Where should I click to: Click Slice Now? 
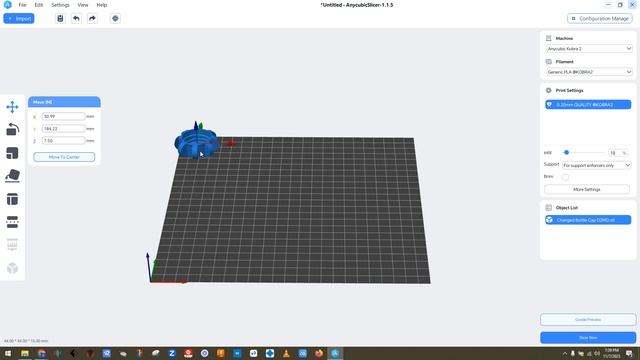[x=588, y=338]
